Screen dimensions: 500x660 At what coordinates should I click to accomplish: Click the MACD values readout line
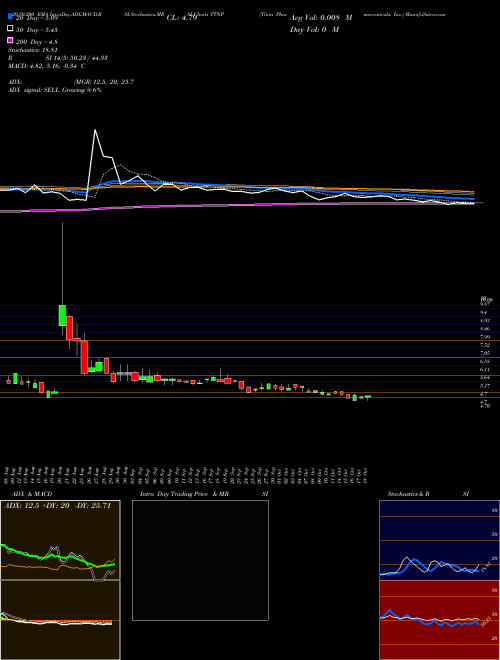[47, 66]
